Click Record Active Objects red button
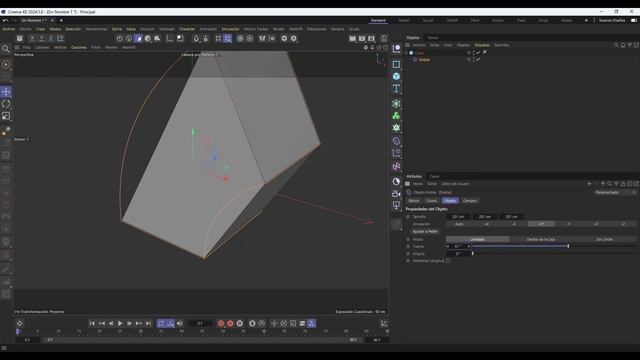This screenshot has height=360, width=640. click(221, 323)
